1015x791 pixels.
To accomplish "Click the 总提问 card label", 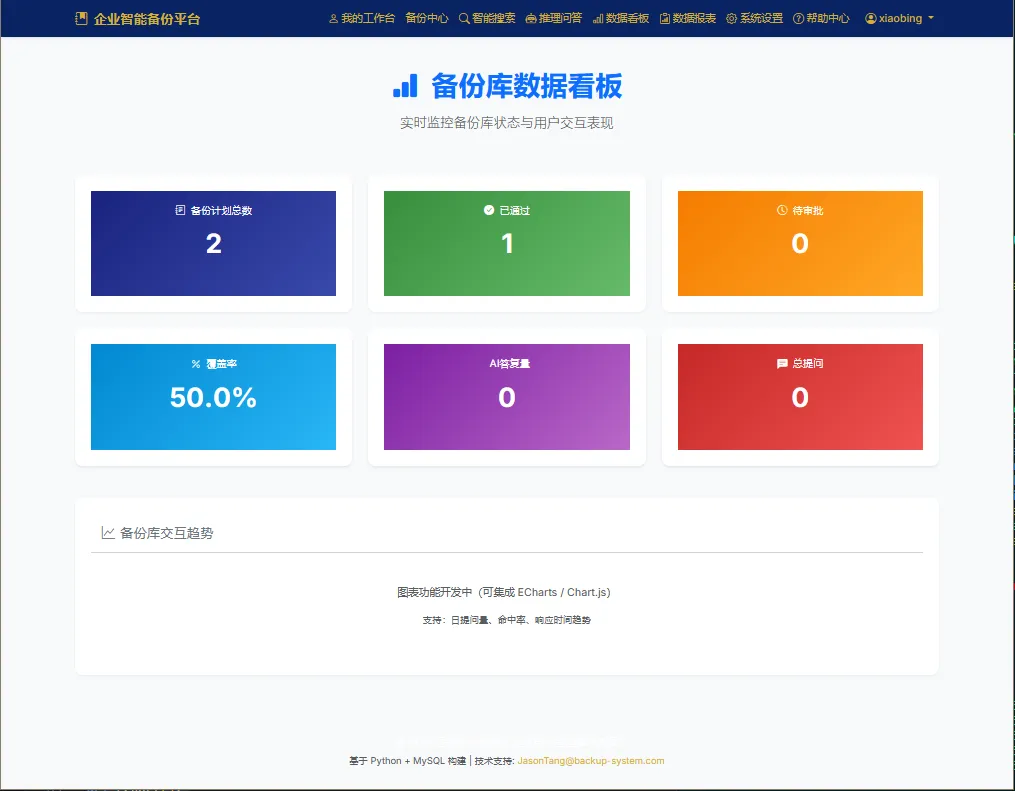I will tap(808, 364).
